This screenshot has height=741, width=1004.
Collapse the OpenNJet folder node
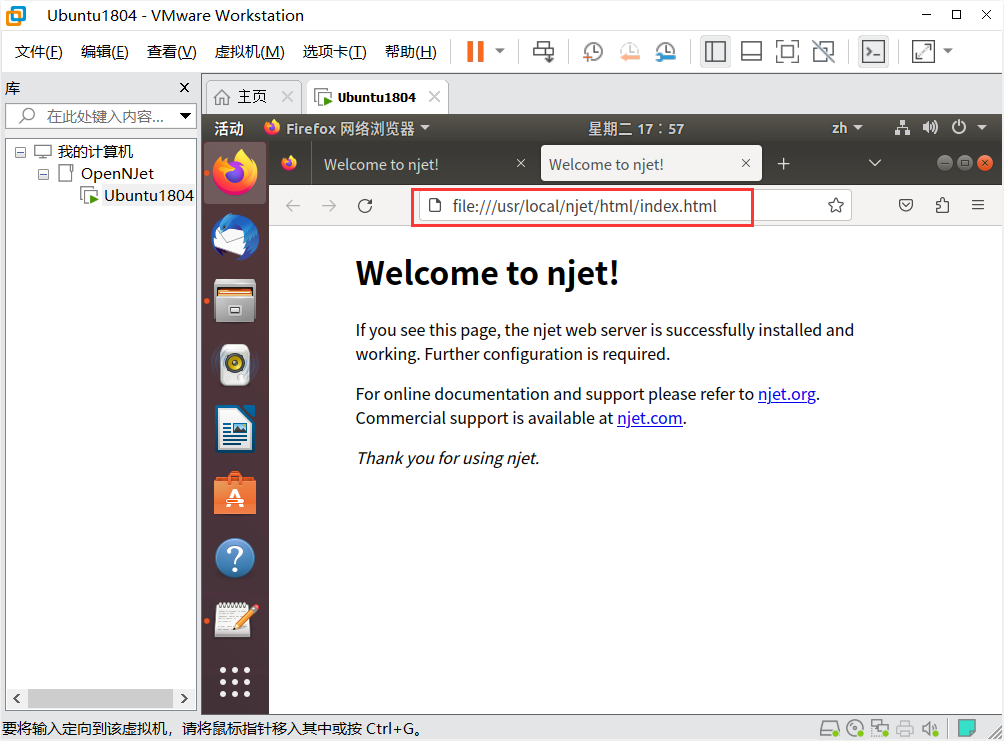coord(44,174)
